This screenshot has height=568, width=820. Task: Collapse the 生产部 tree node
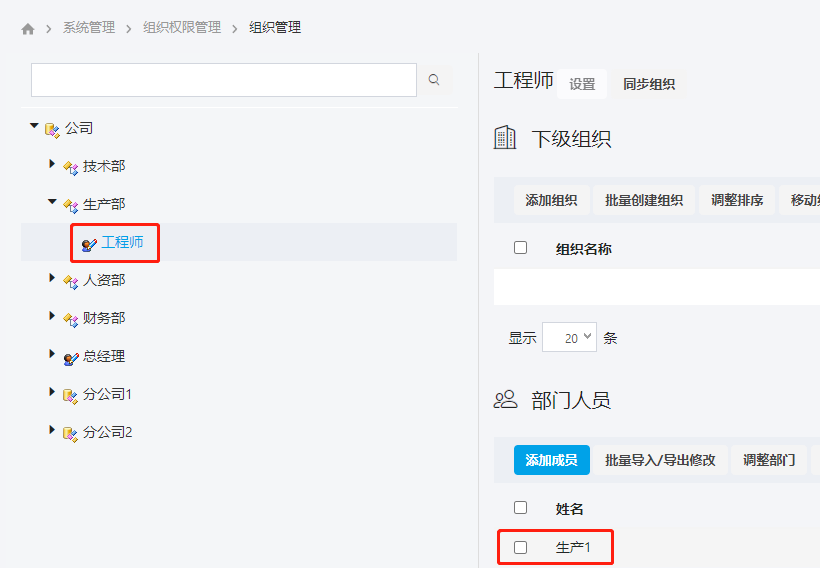52,203
